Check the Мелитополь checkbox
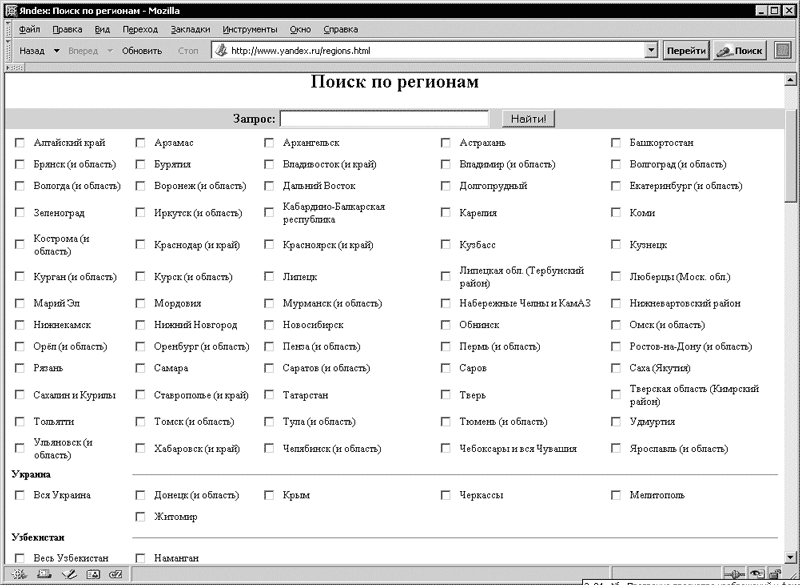This screenshot has height=585, width=800. point(616,495)
